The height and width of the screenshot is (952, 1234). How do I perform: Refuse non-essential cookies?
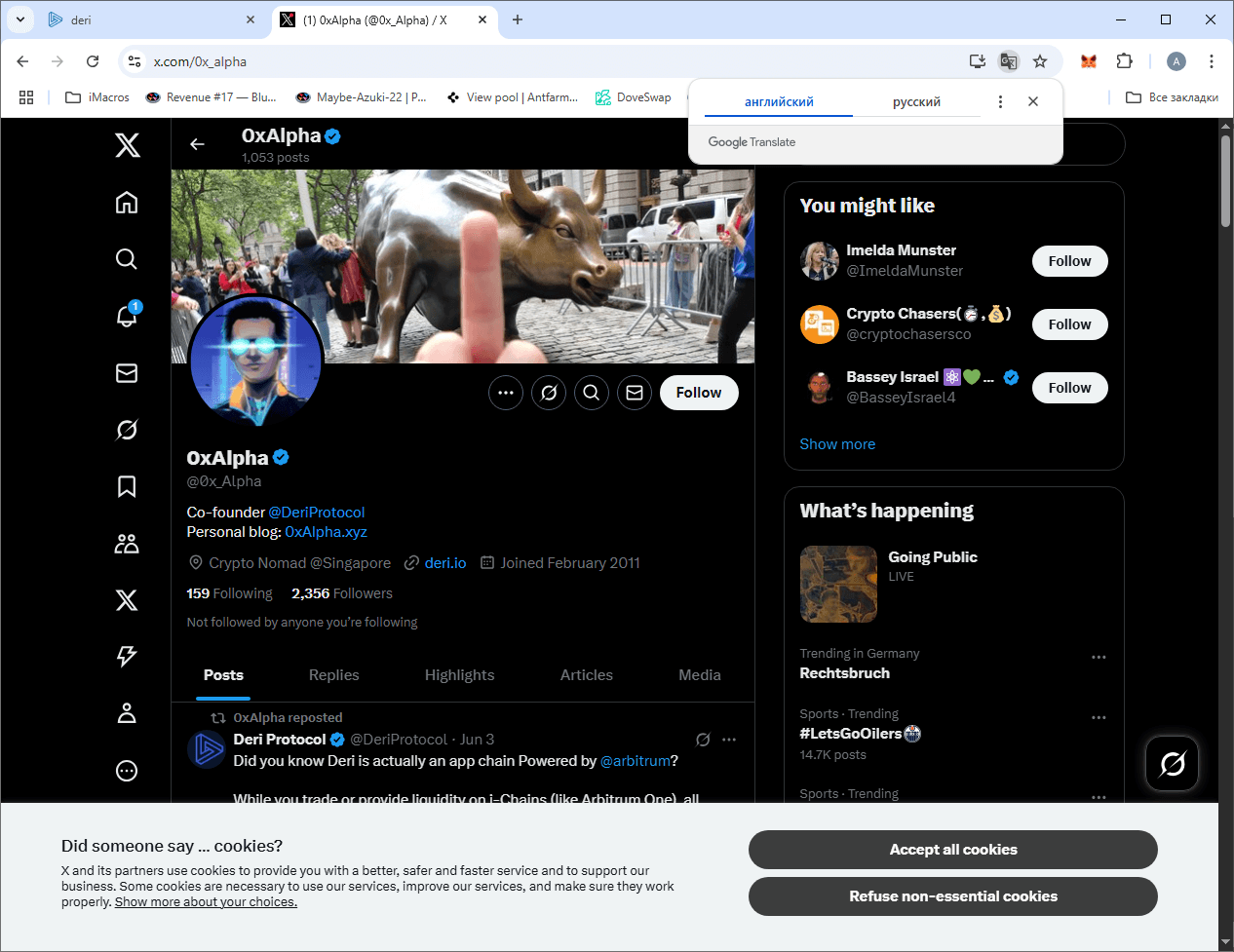[953, 896]
